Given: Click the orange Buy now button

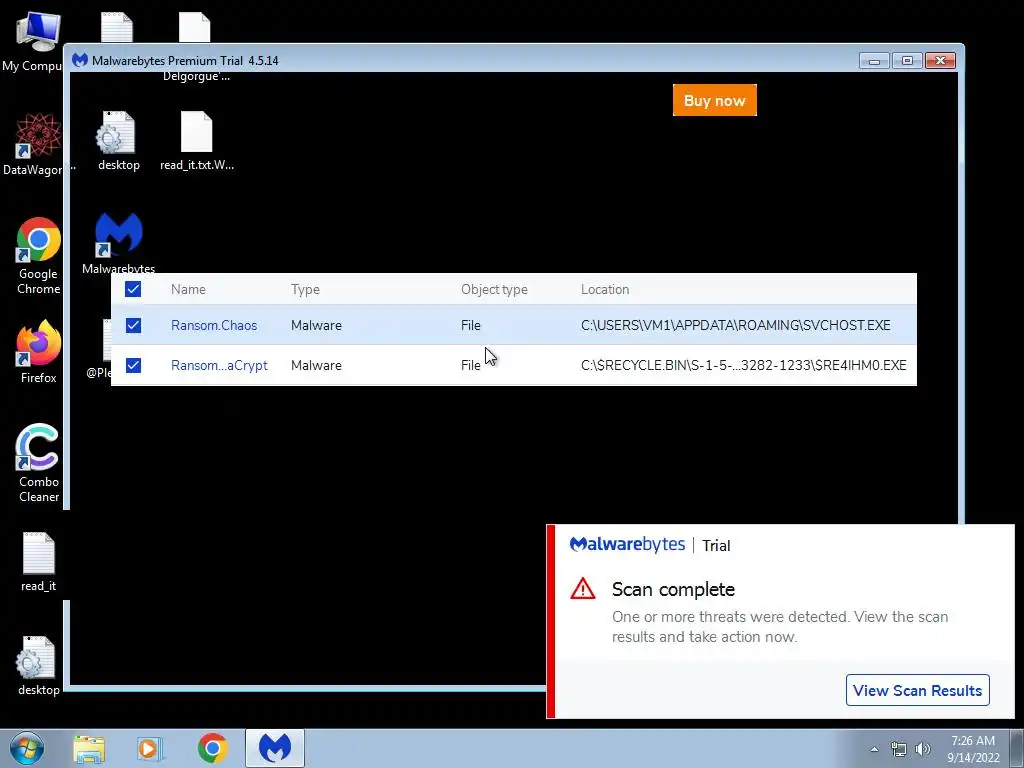Looking at the screenshot, I should [x=714, y=100].
